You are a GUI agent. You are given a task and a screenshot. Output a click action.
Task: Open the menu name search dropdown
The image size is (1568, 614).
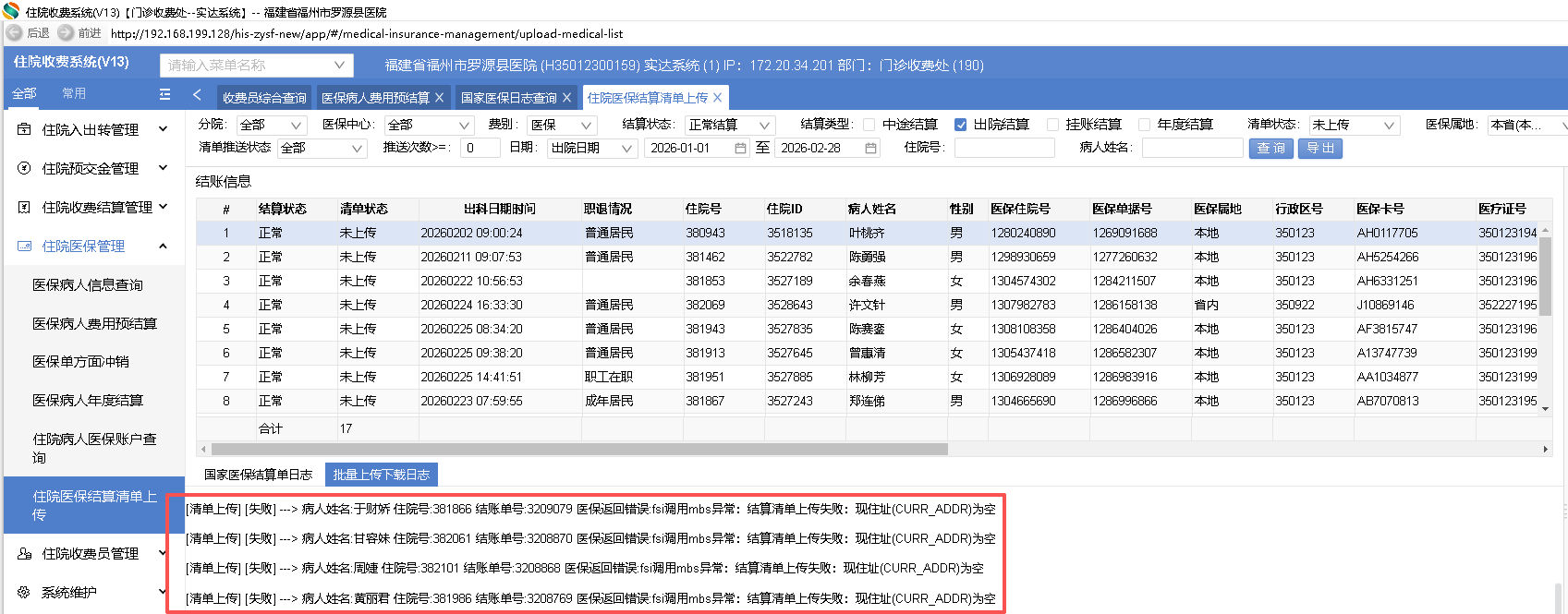tap(257, 65)
